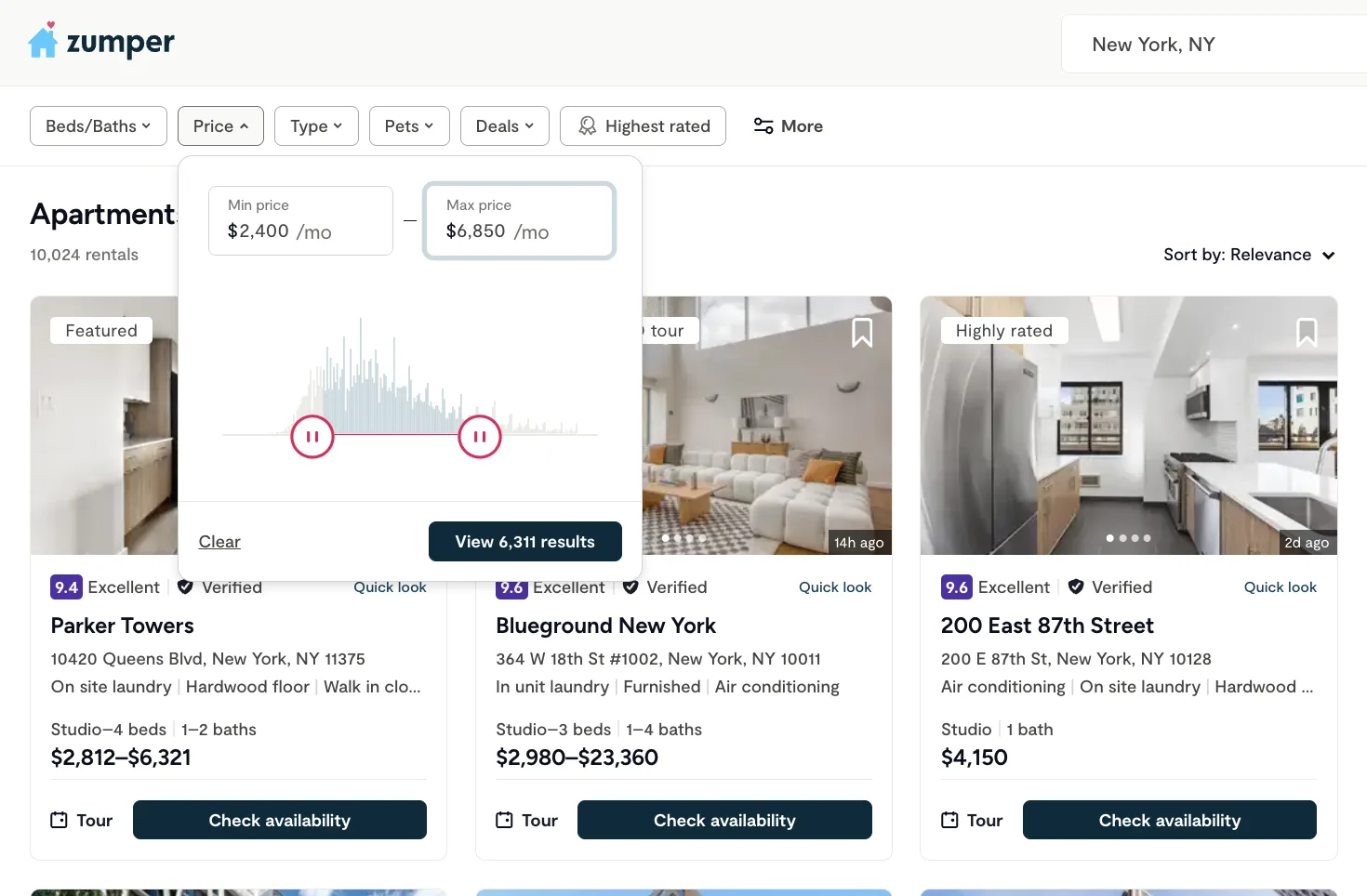Expand the Beds/Baths filter dropdown
Viewport: 1367px width, 896px height.
click(x=99, y=126)
